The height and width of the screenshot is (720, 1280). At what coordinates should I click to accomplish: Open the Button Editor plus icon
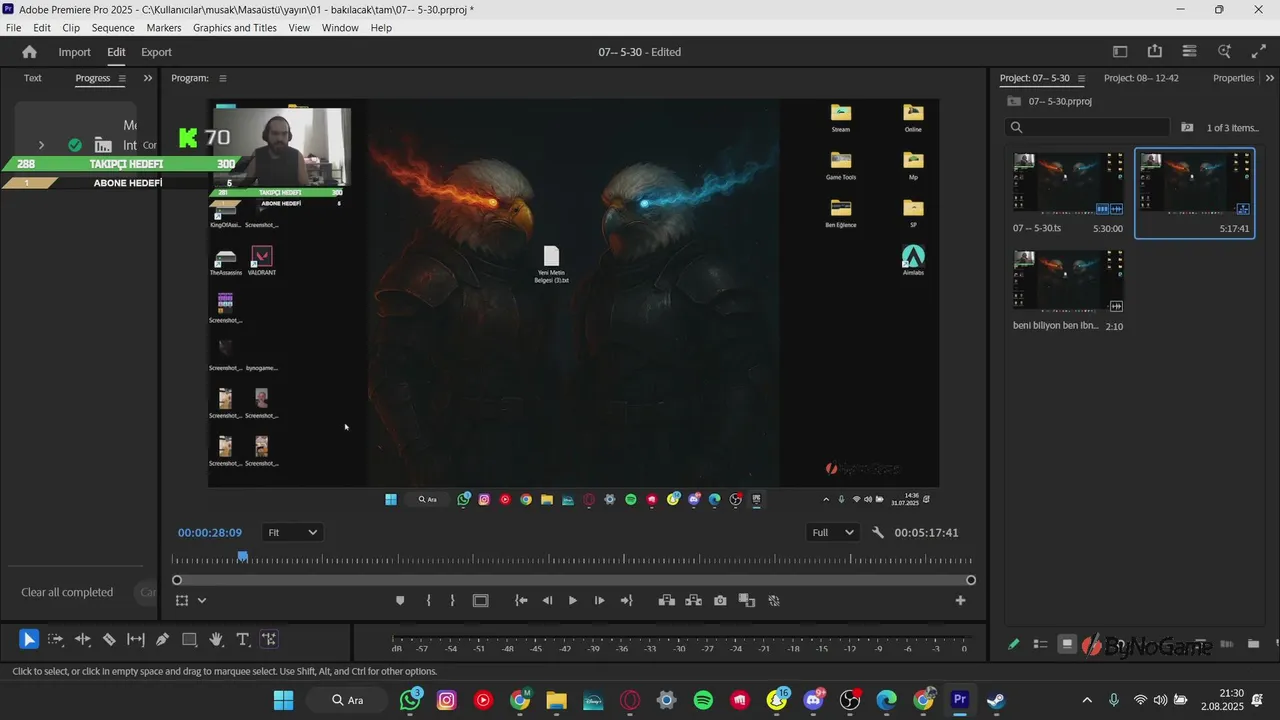[960, 601]
